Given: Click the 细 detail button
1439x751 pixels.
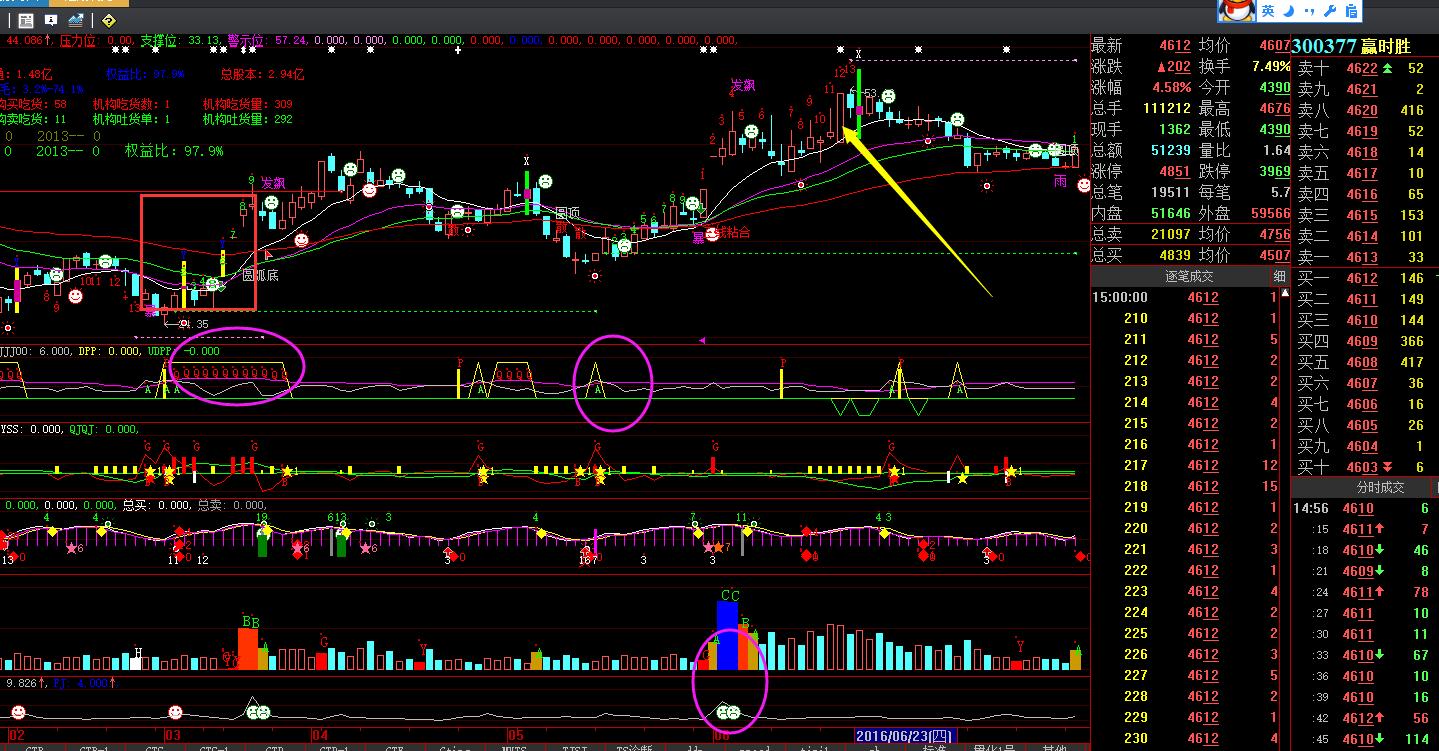Looking at the screenshot, I should (x=1280, y=276).
